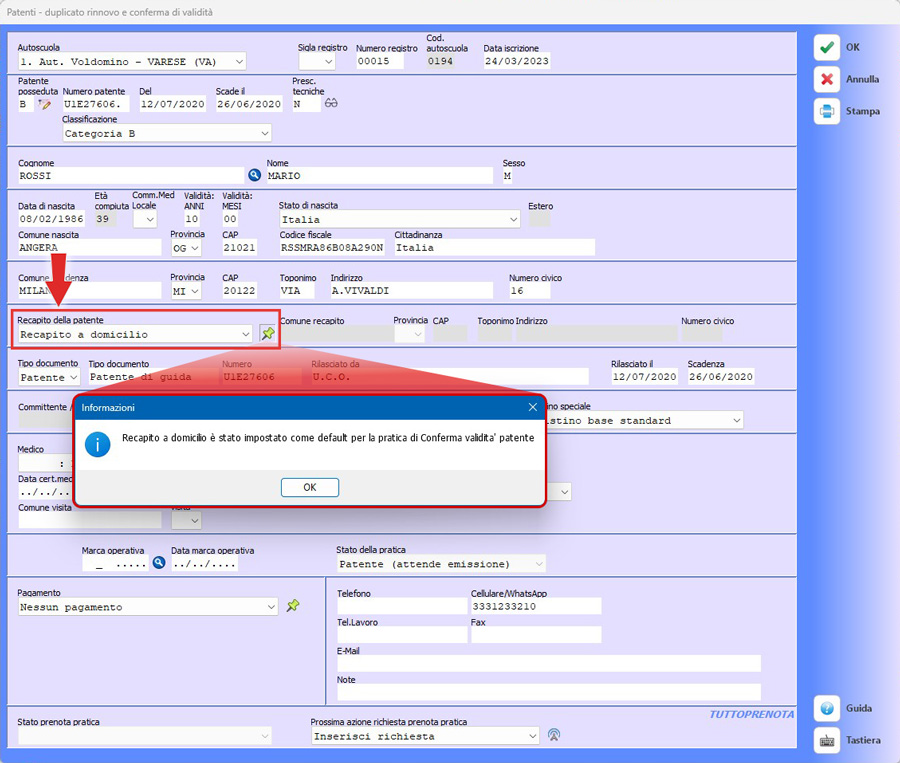The image size is (900, 763).
Task: Expand the Pagamento dropdown
Action: pyautogui.click(x=271, y=607)
